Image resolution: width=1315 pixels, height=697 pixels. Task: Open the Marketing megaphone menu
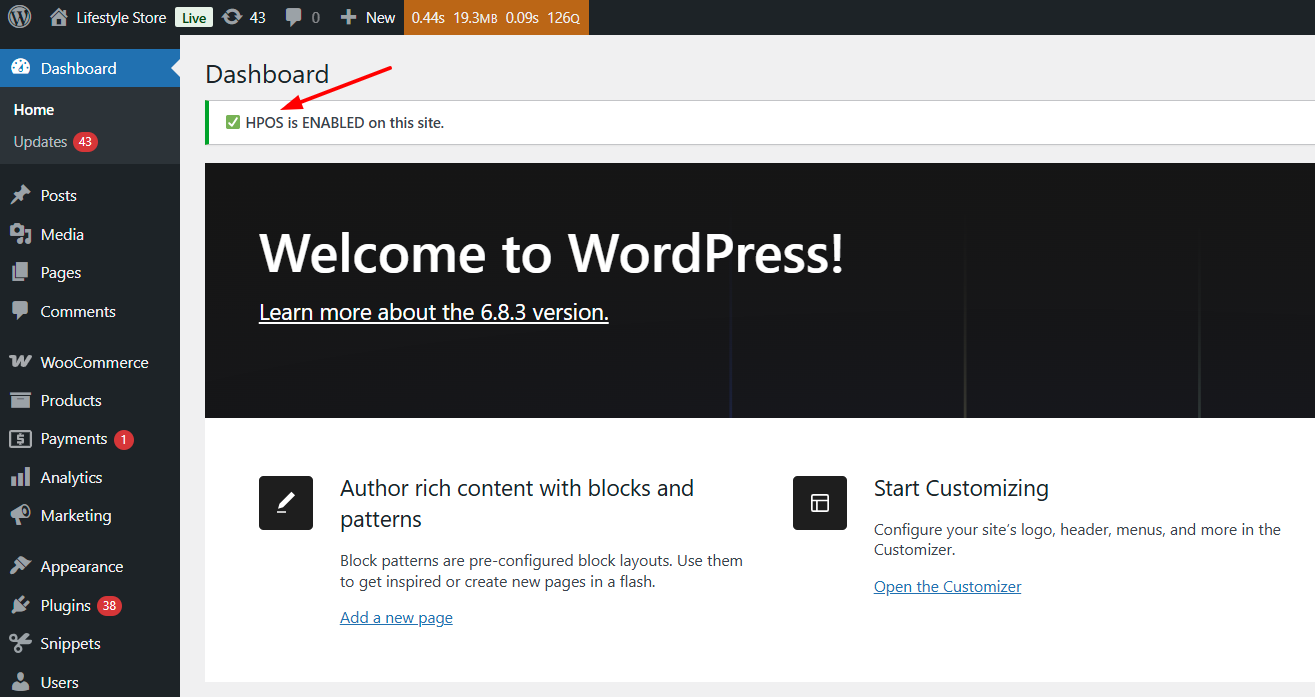tap(20, 515)
